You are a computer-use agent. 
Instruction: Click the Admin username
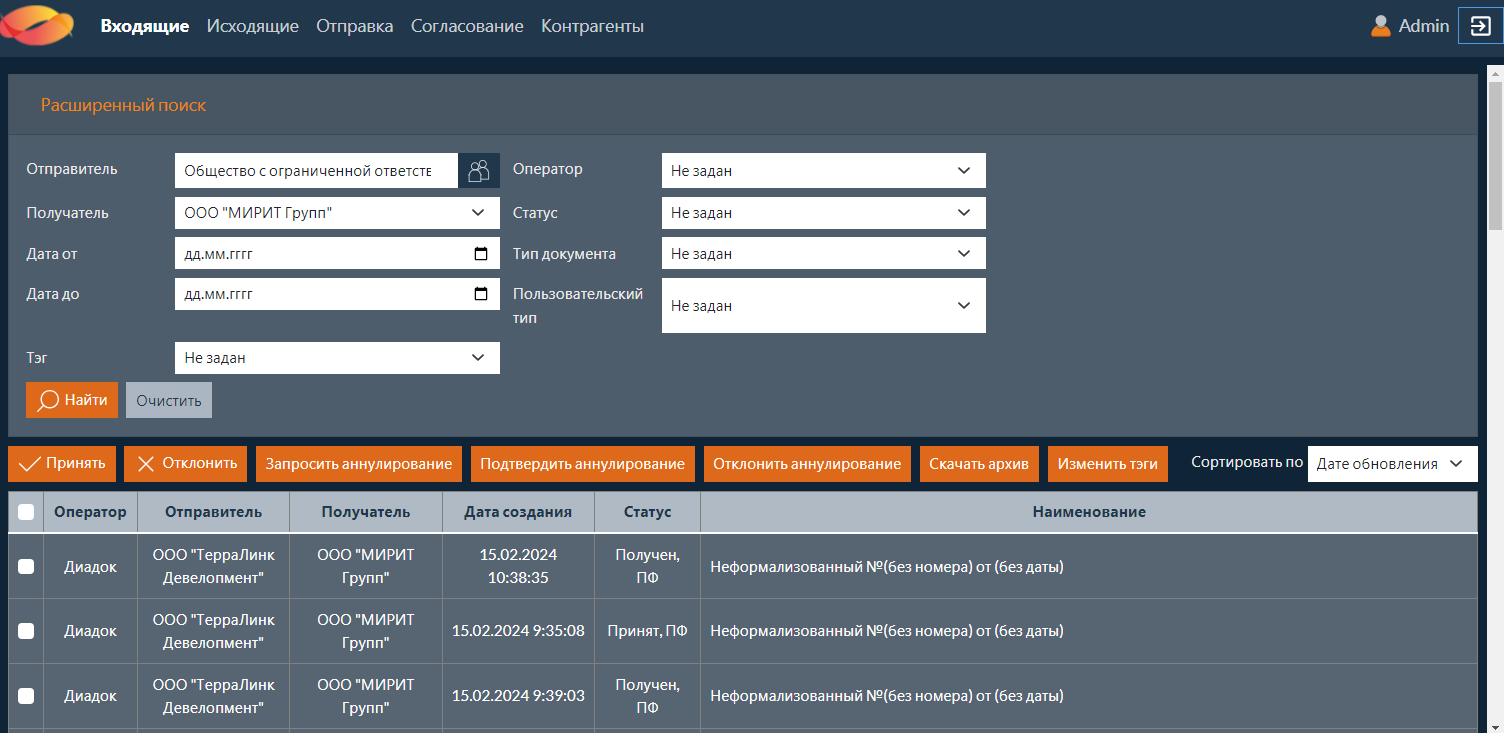(x=1424, y=26)
